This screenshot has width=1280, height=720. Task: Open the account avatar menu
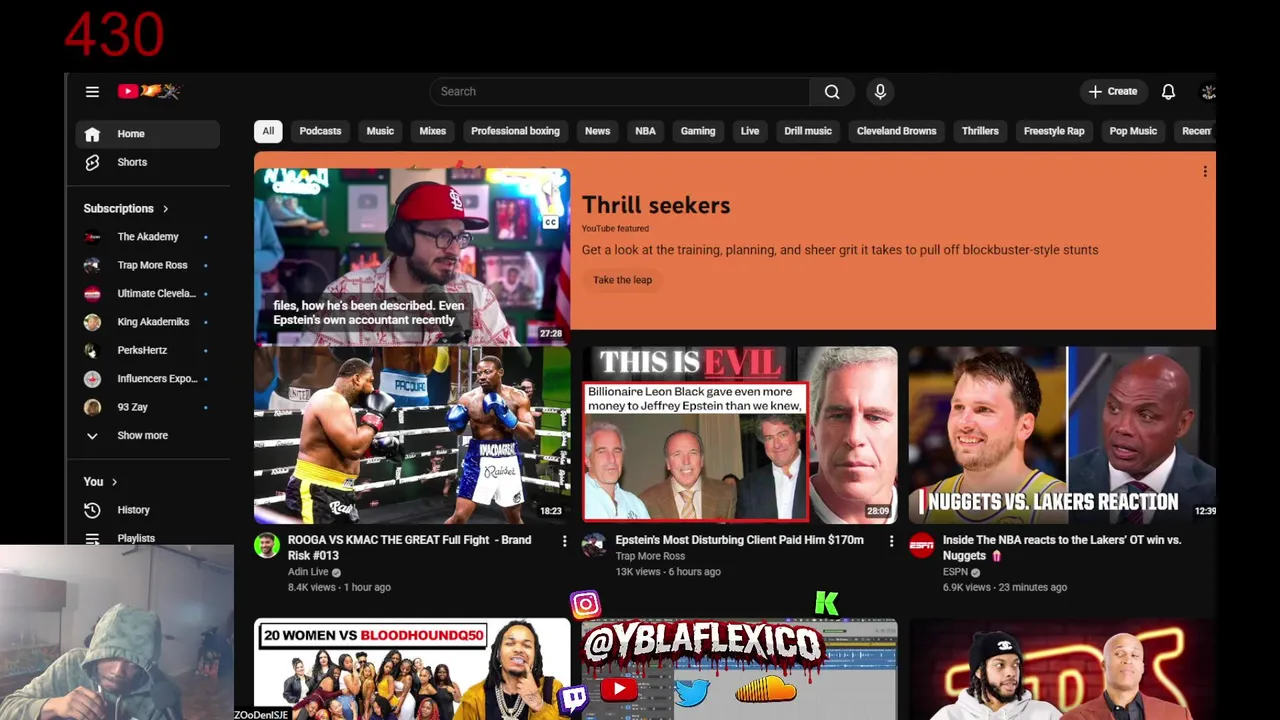1208,91
